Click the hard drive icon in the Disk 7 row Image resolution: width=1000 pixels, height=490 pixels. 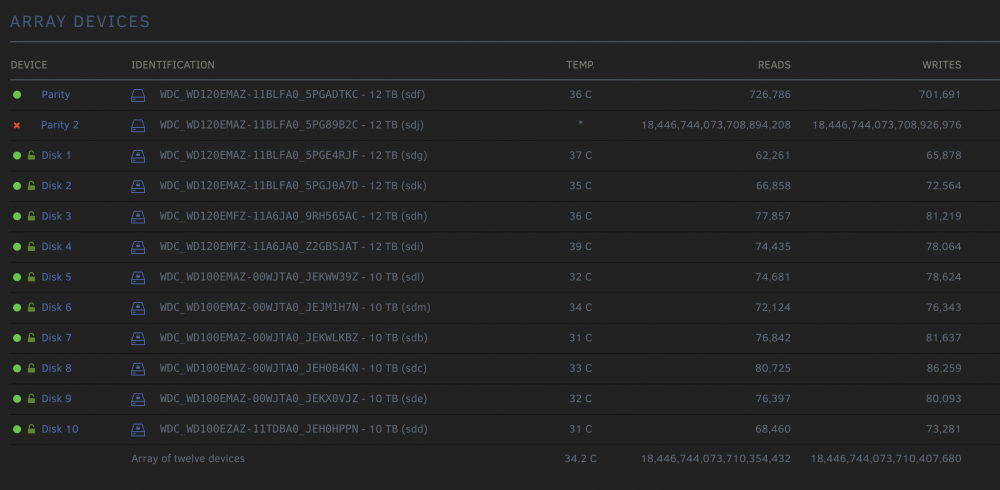pos(138,339)
